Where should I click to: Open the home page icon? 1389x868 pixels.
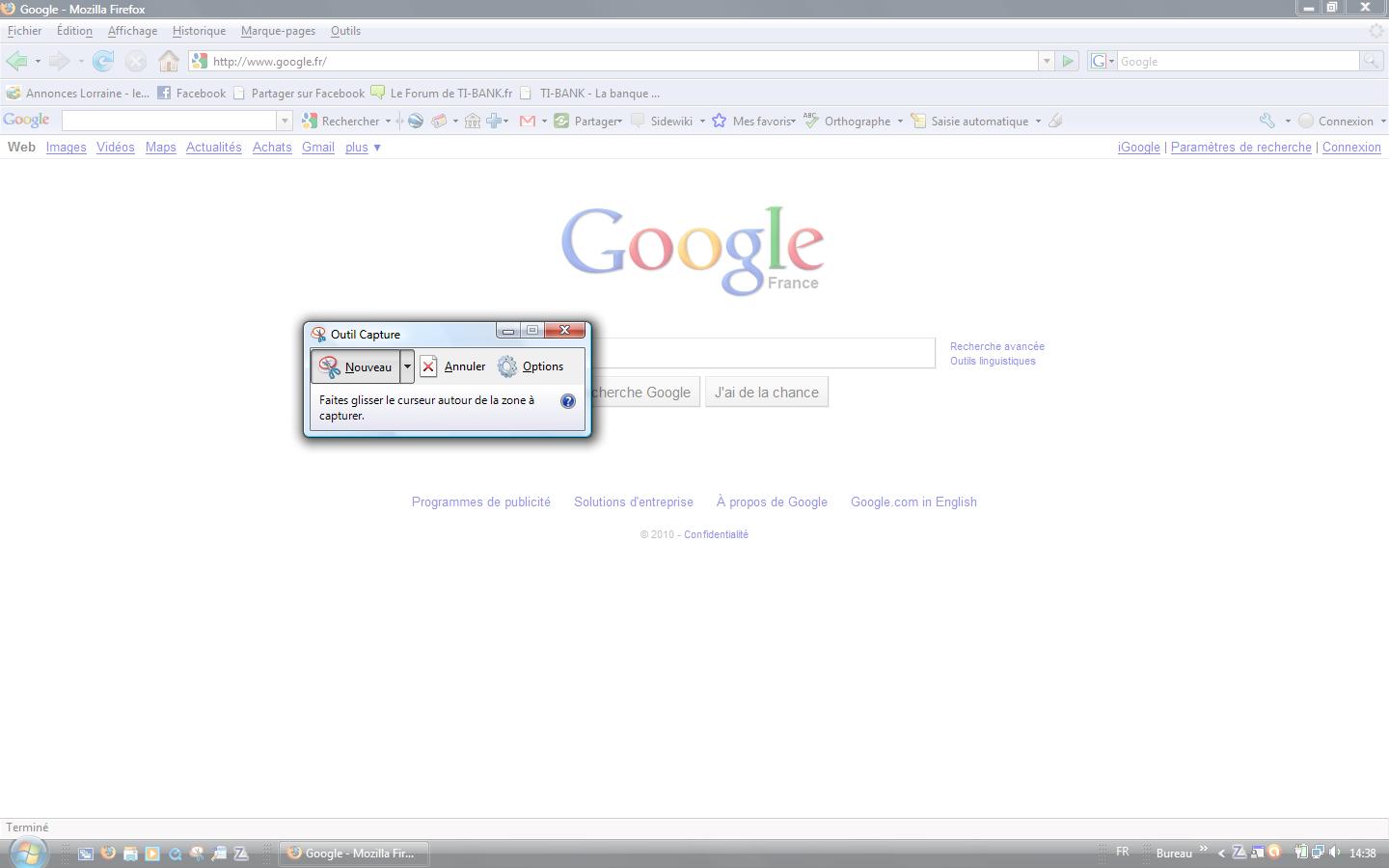(169, 61)
